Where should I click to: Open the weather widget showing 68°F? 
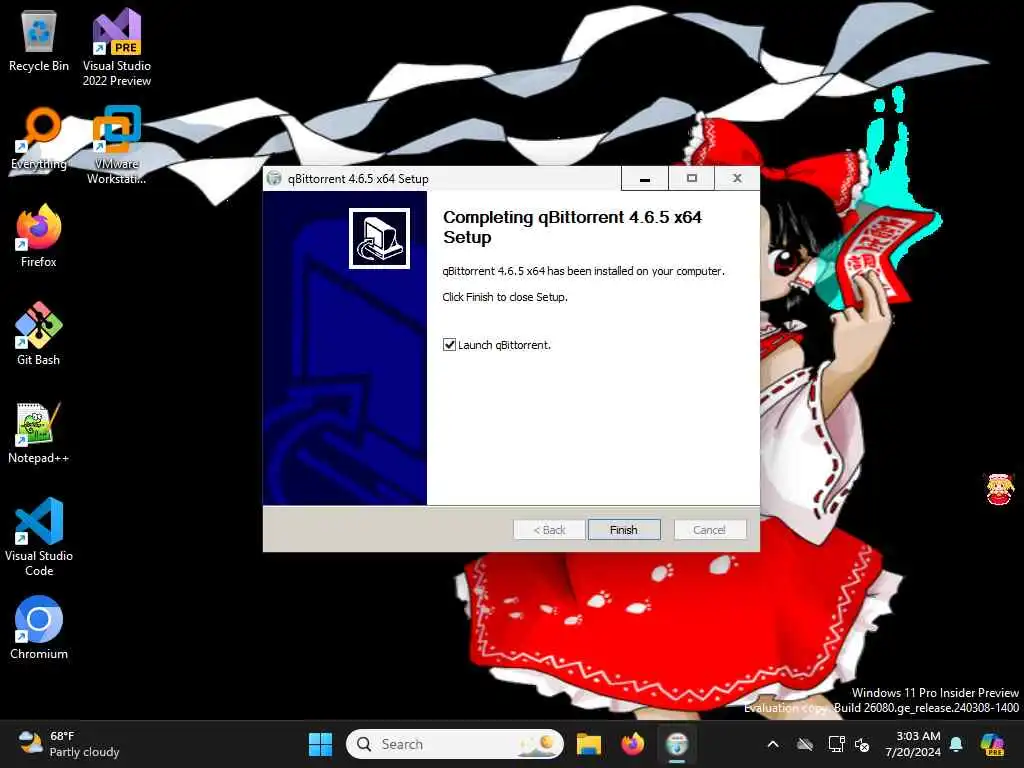69,744
